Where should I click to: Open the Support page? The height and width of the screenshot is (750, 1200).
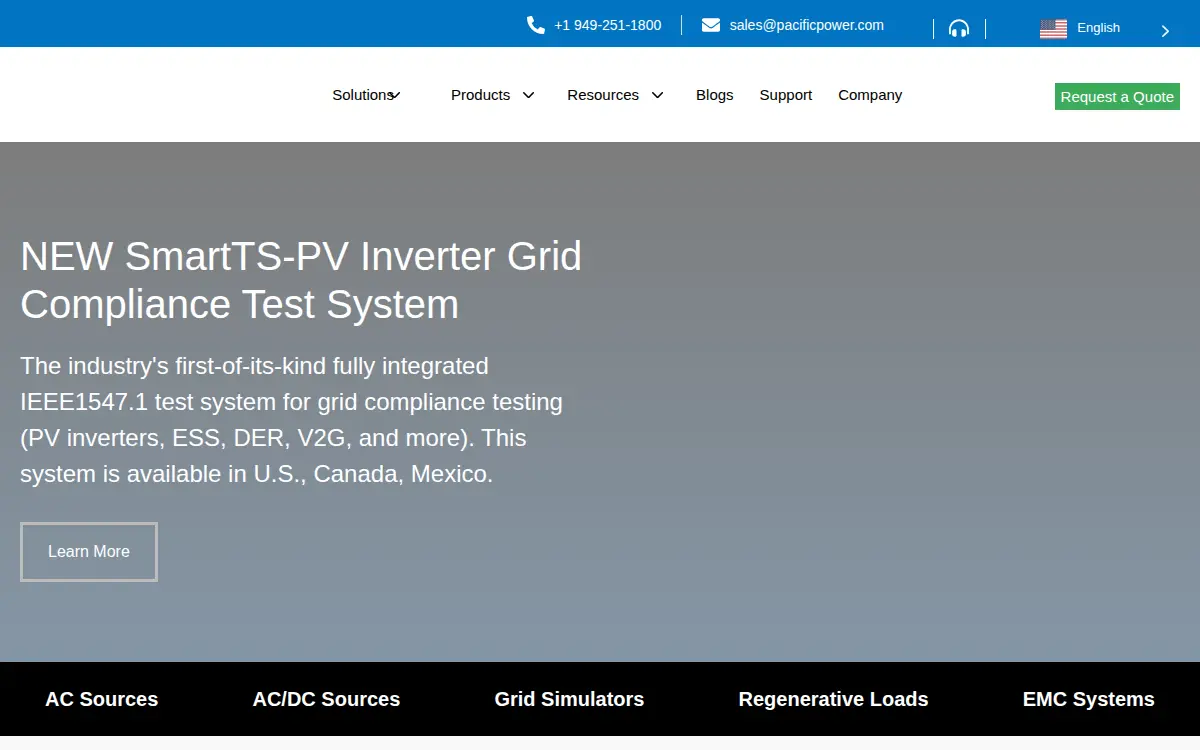[x=786, y=95]
